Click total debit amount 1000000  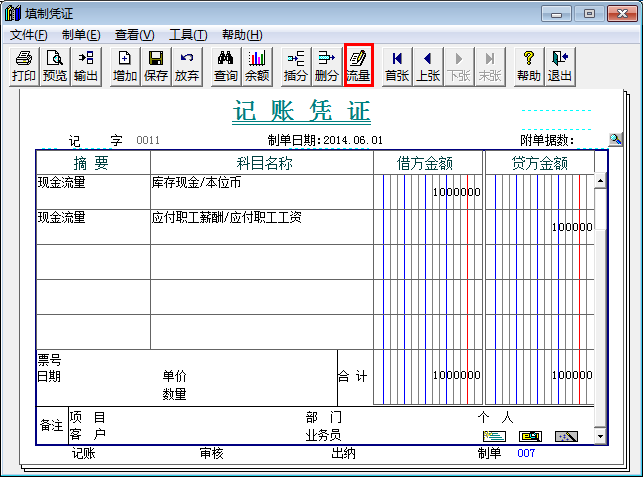tap(456, 375)
